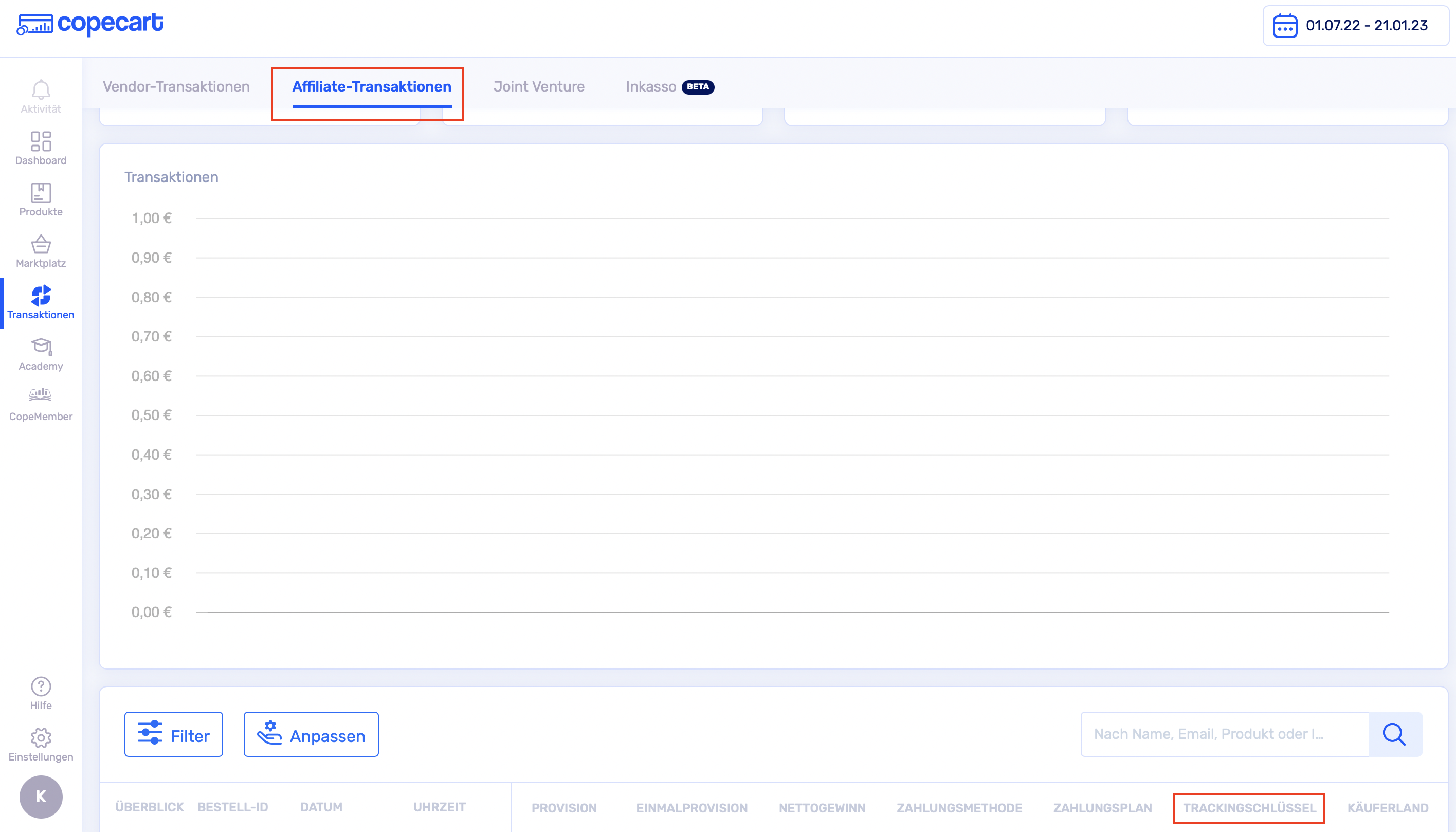1456x832 pixels.
Task: Click the search by name input field
Action: (x=1224, y=734)
